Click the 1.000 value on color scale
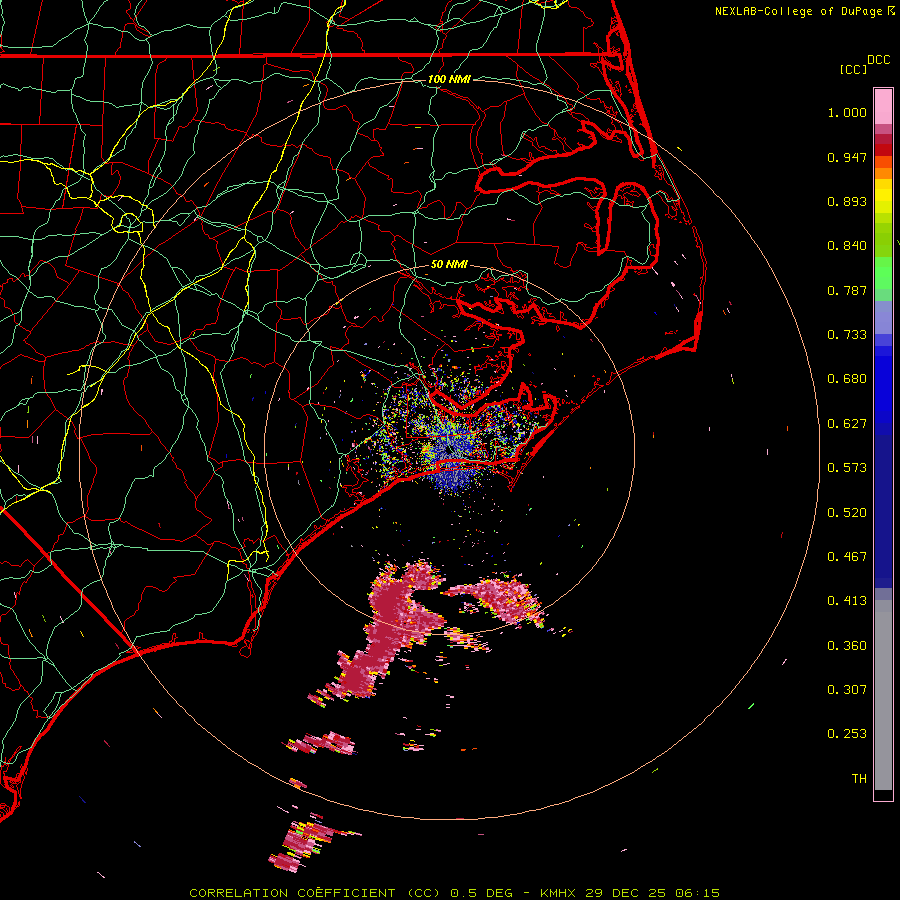Screen dimensions: 900x900 click(847, 112)
